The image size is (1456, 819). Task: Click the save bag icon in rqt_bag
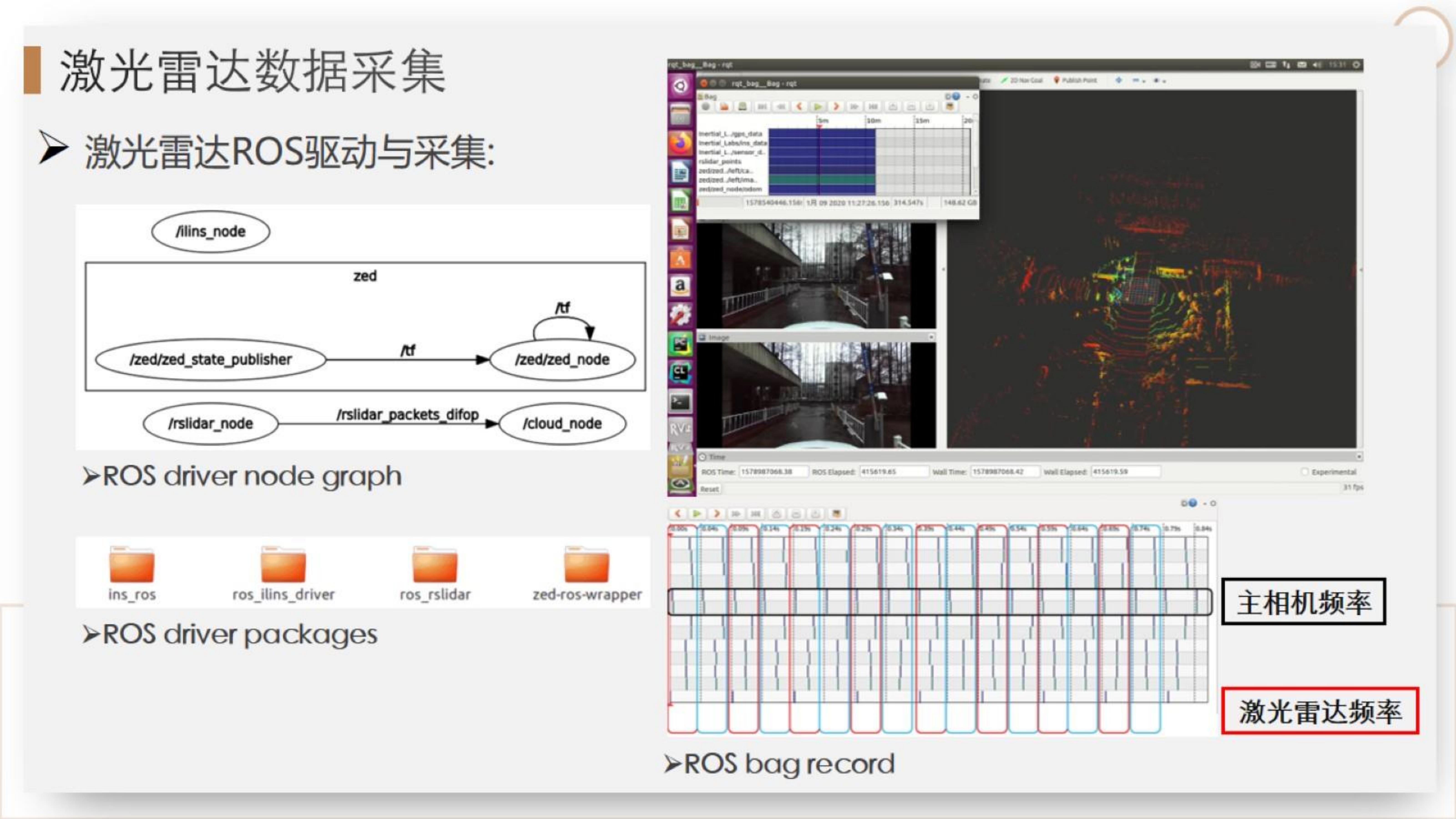click(x=743, y=107)
